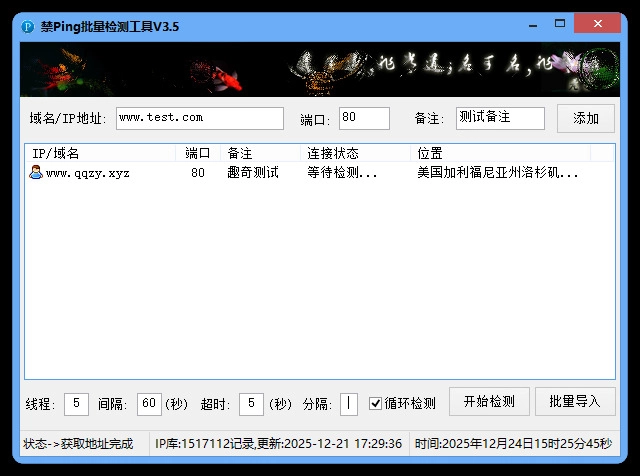The height and width of the screenshot is (476, 640).
Task: Click the 端口 column header
Action: tap(198, 153)
